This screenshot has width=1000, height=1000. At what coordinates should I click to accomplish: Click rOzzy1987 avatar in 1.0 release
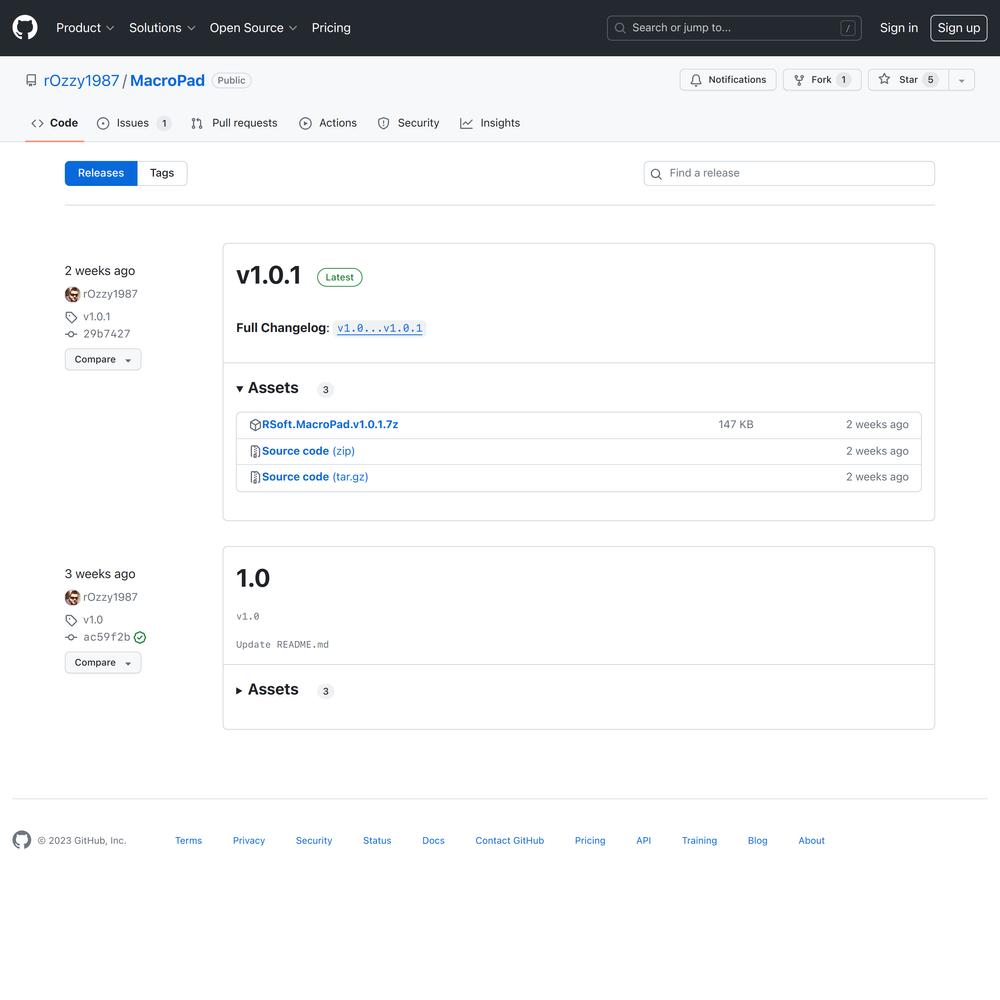pyautogui.click(x=72, y=597)
